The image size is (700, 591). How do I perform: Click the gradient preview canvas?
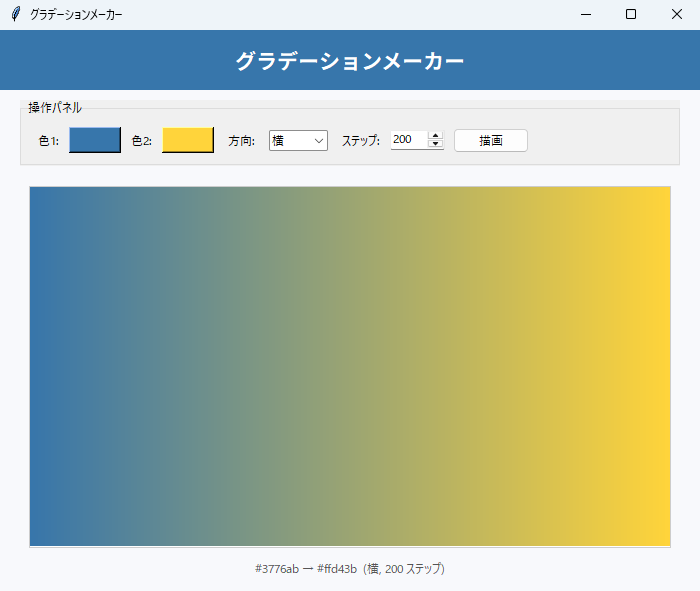pos(350,366)
